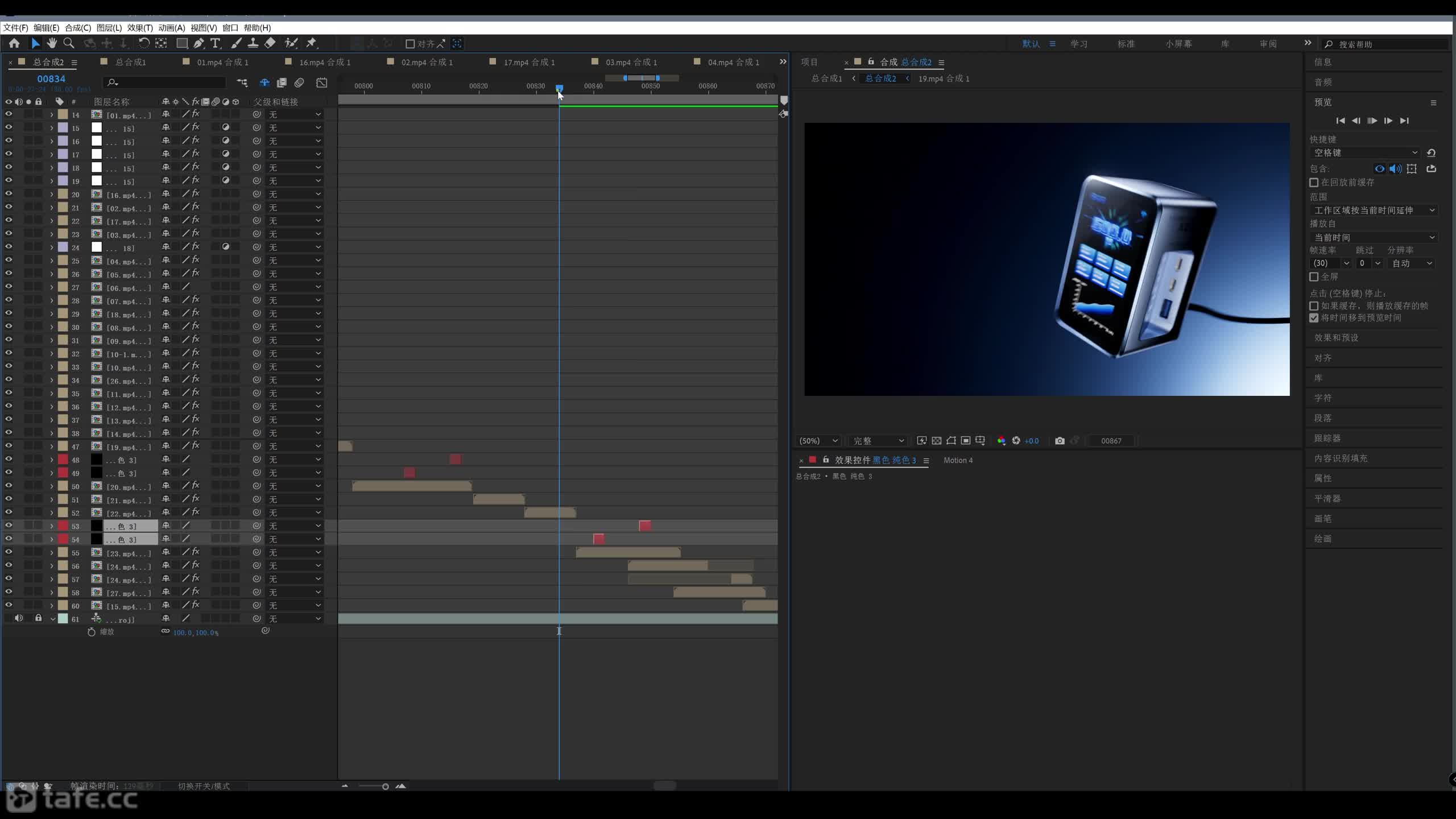Select the Pen tool

point(198,43)
